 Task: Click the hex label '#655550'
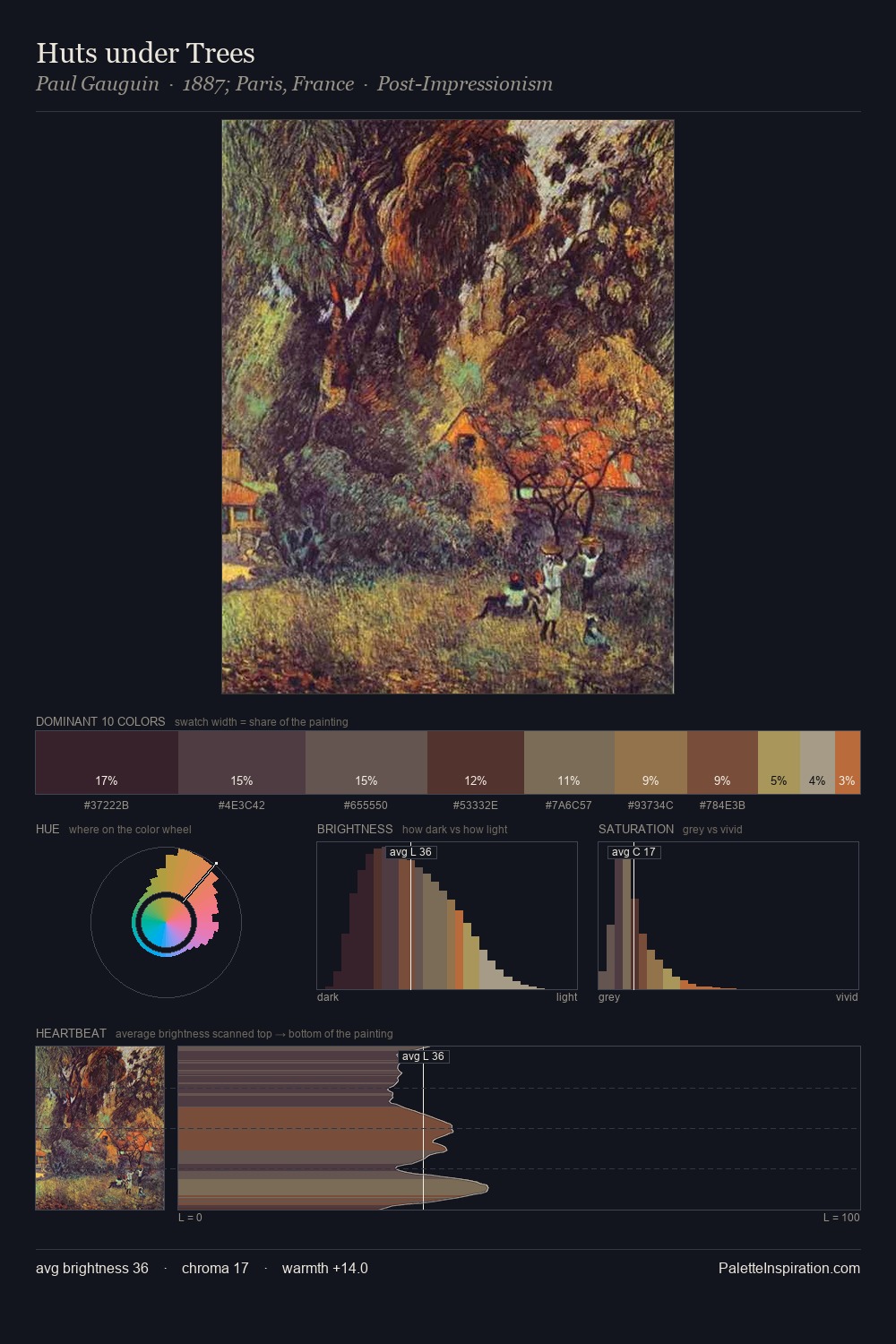(x=366, y=805)
